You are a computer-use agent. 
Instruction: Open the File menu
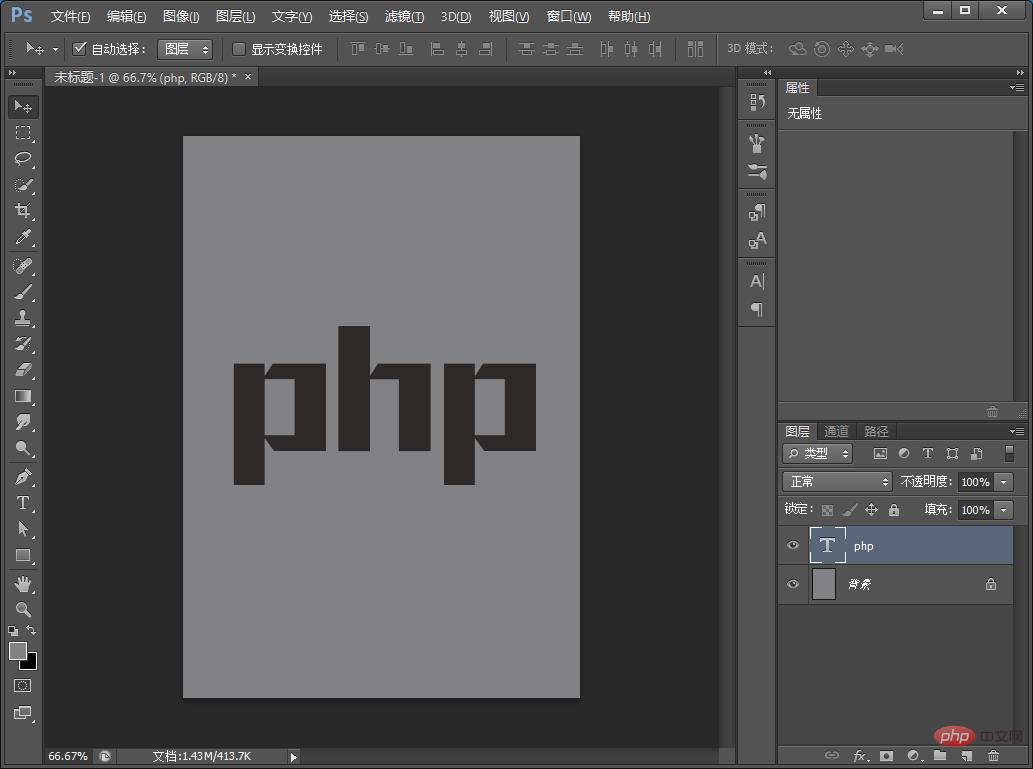pyautogui.click(x=70, y=16)
